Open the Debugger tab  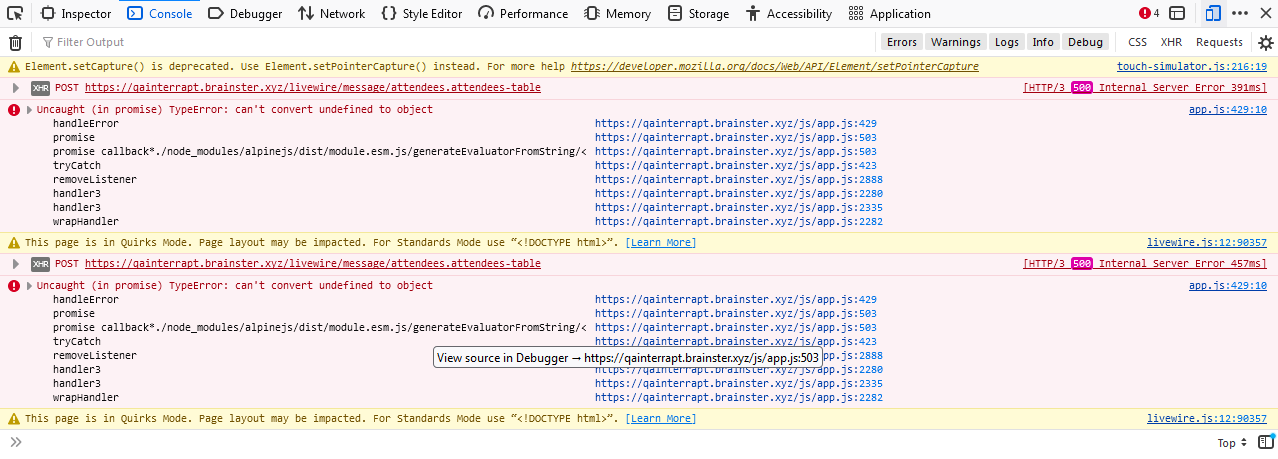[245, 14]
